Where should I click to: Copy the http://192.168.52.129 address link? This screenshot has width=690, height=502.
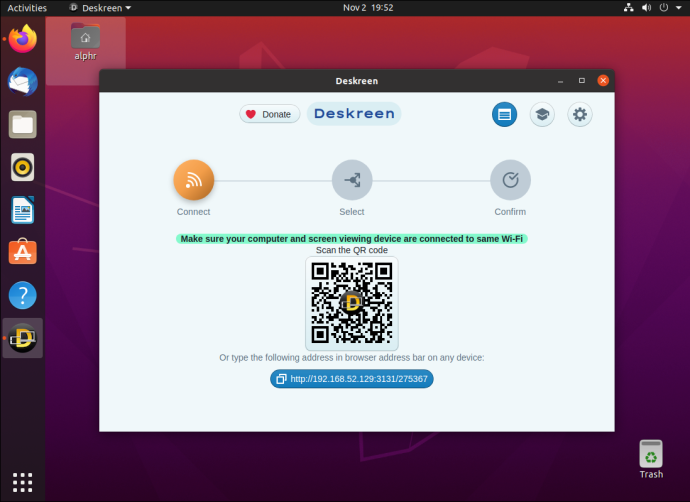[x=352, y=379]
